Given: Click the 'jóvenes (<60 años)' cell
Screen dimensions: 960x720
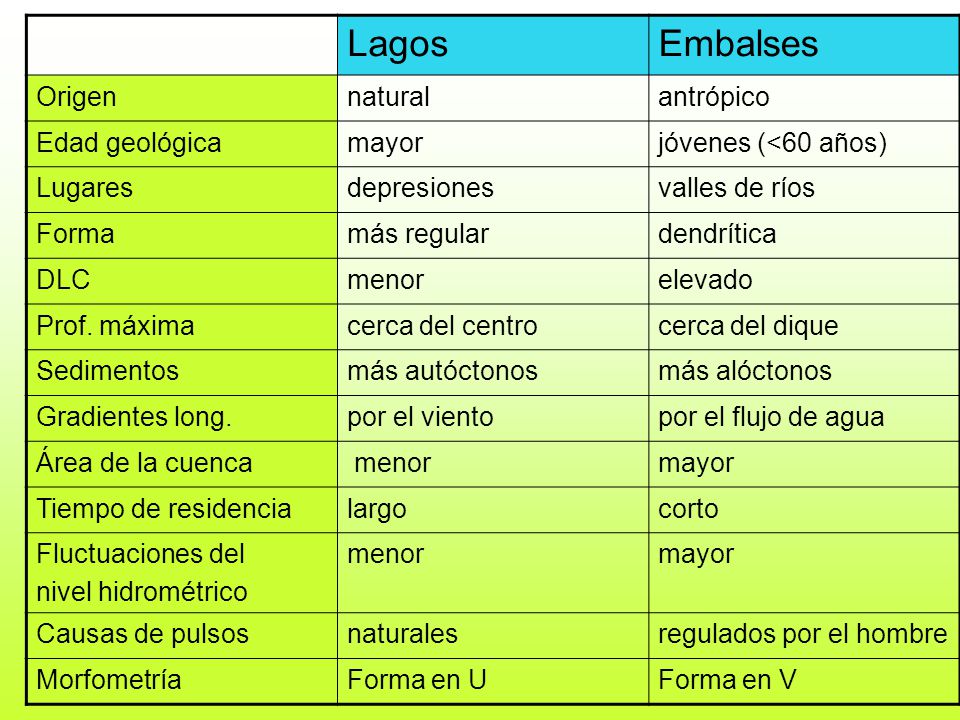Looking at the screenshot, I should click(804, 144).
